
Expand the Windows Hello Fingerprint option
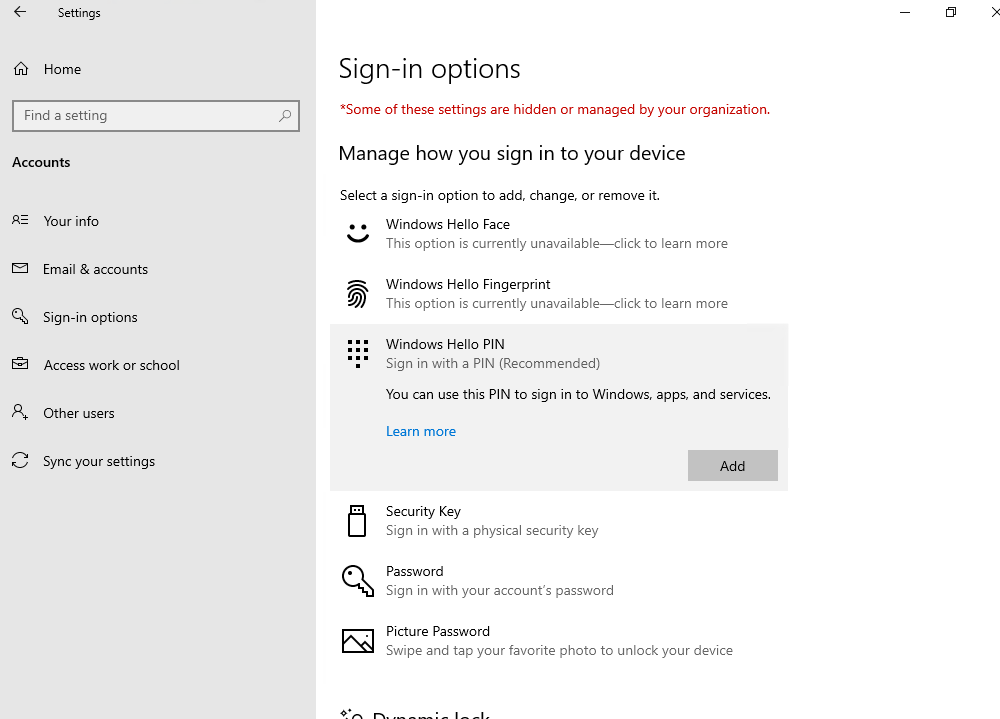point(559,293)
